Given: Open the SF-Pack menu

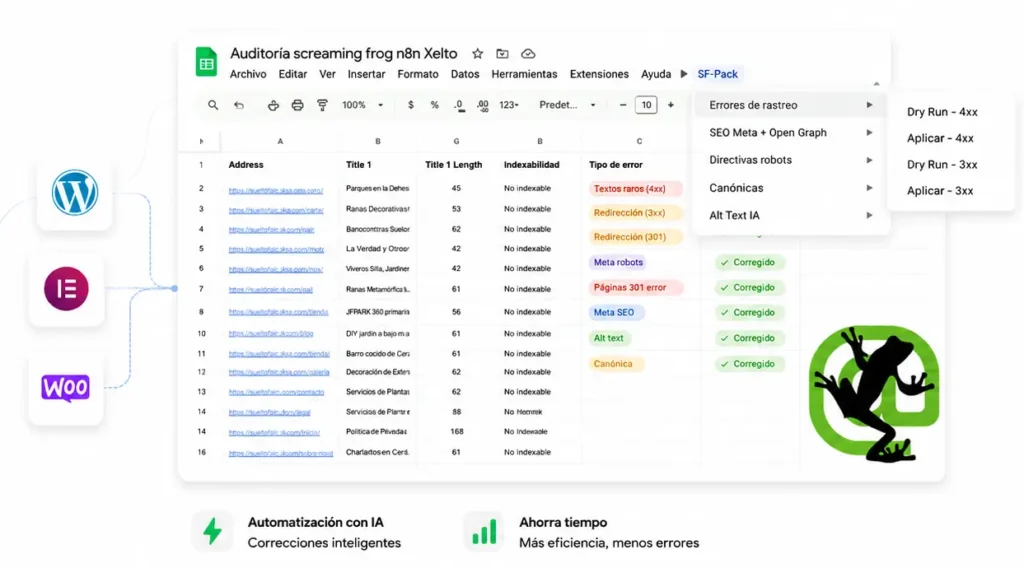Looking at the screenshot, I should (717, 74).
